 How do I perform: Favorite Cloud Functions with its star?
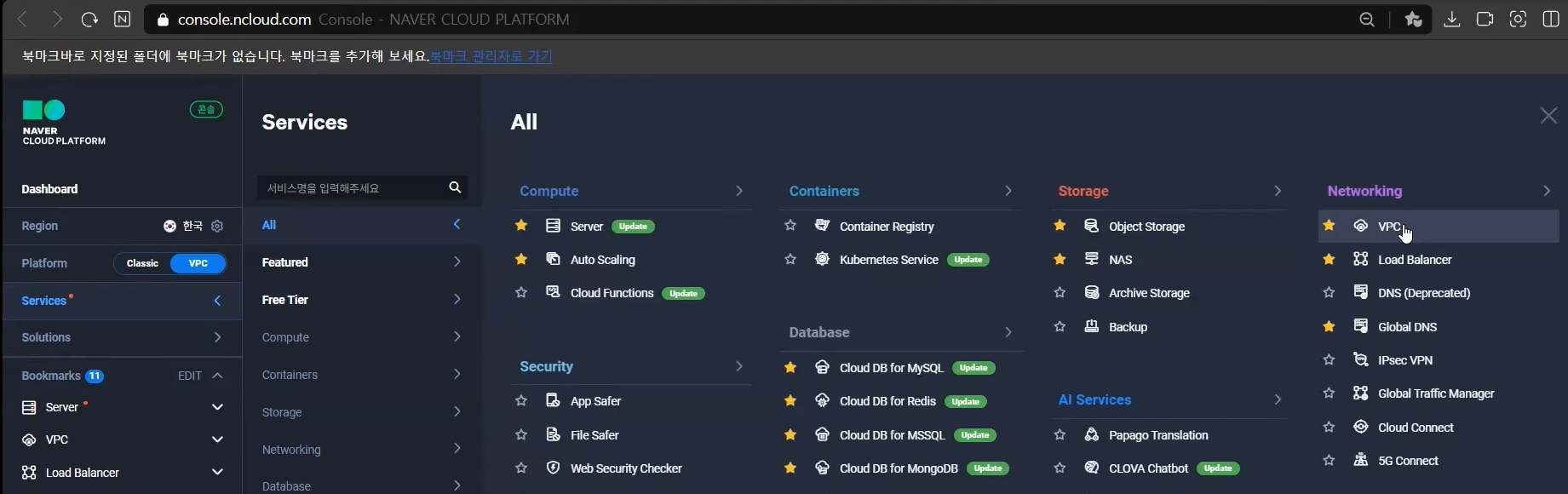coord(521,292)
